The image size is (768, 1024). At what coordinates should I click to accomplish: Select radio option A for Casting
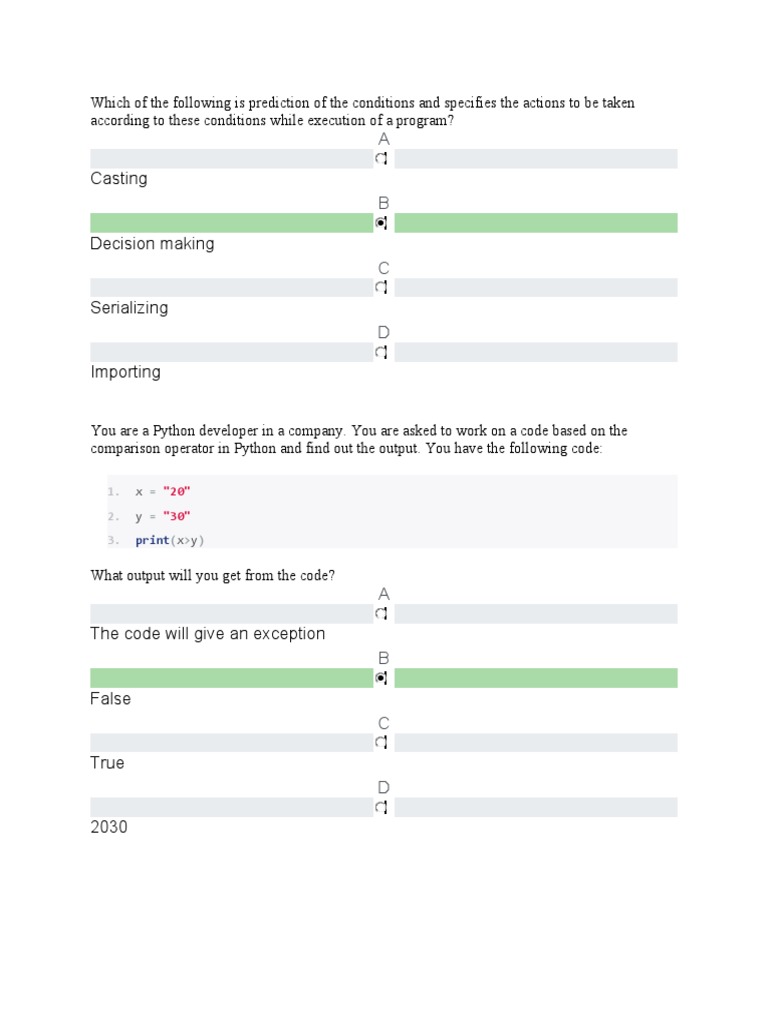[381, 158]
